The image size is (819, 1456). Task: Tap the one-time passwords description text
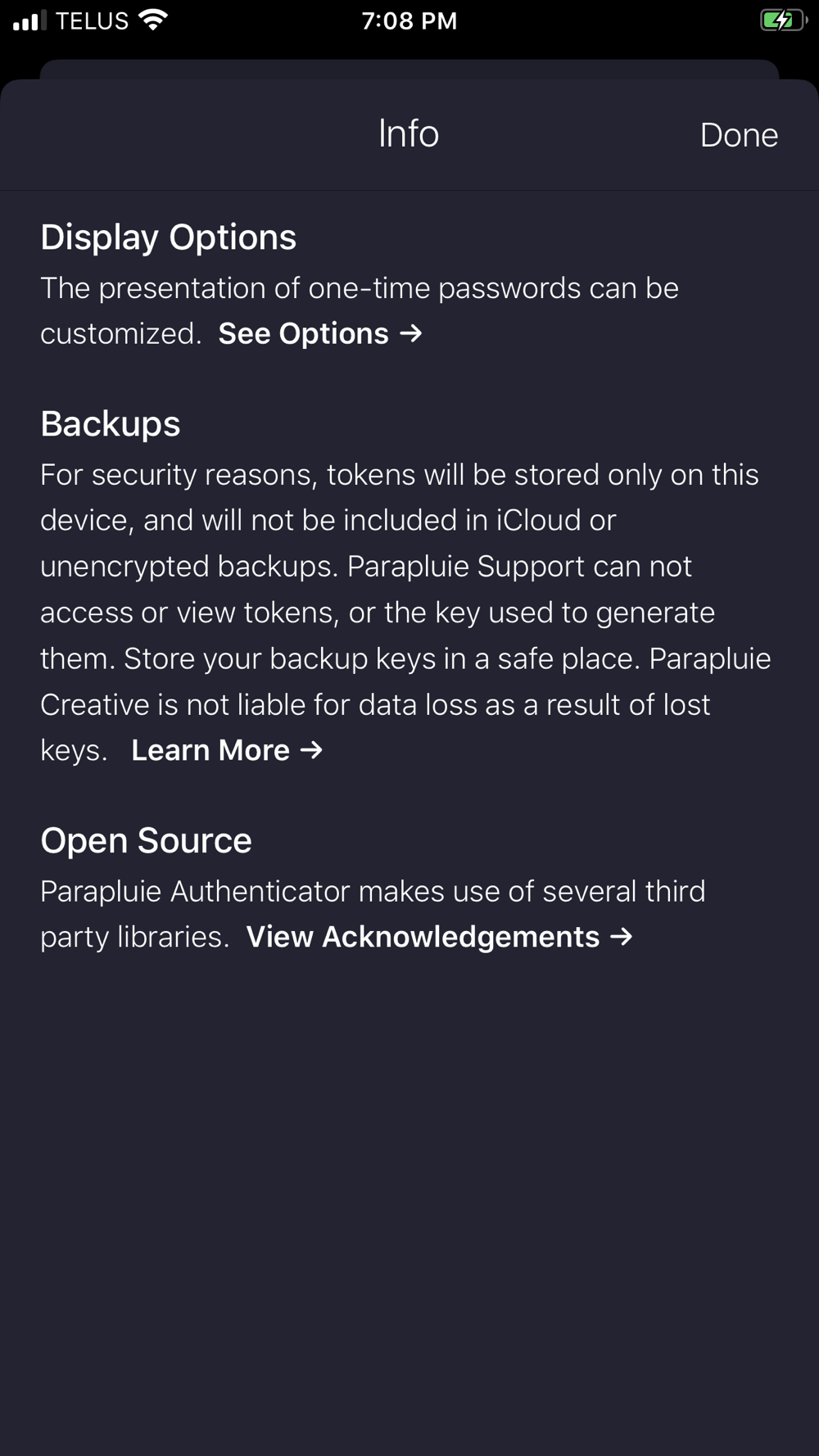359,289
